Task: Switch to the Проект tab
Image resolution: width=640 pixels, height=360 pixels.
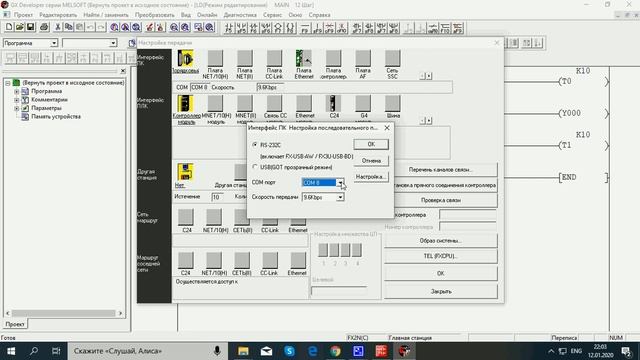Action: coord(16,324)
